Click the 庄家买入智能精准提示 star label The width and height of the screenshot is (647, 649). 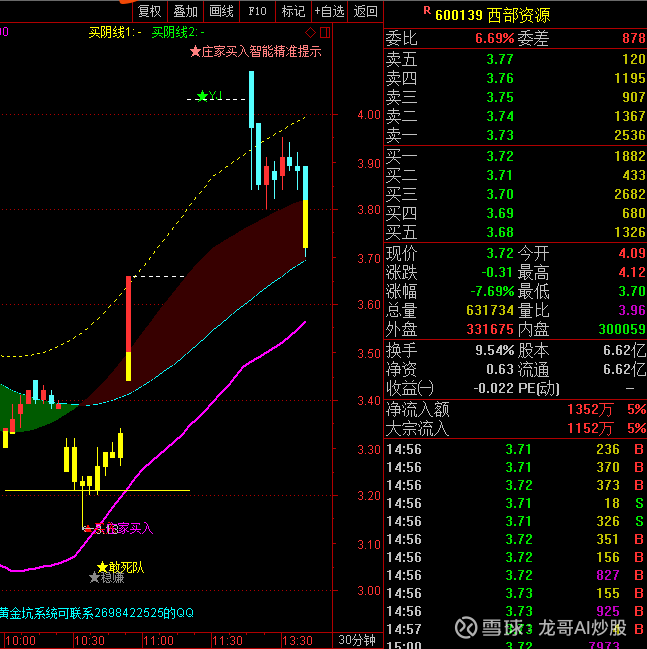coord(256,51)
